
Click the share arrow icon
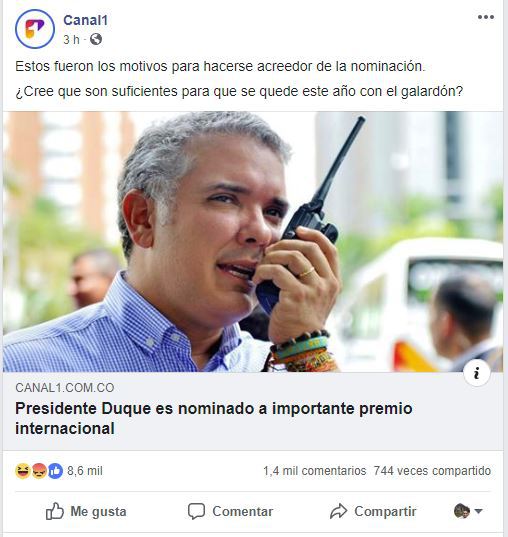click(x=338, y=511)
